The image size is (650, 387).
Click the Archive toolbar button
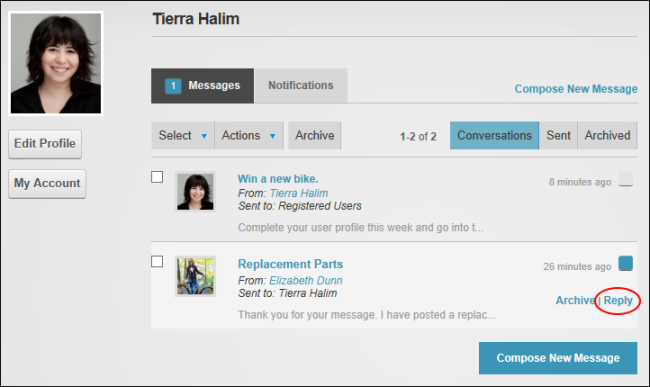pyautogui.click(x=315, y=135)
